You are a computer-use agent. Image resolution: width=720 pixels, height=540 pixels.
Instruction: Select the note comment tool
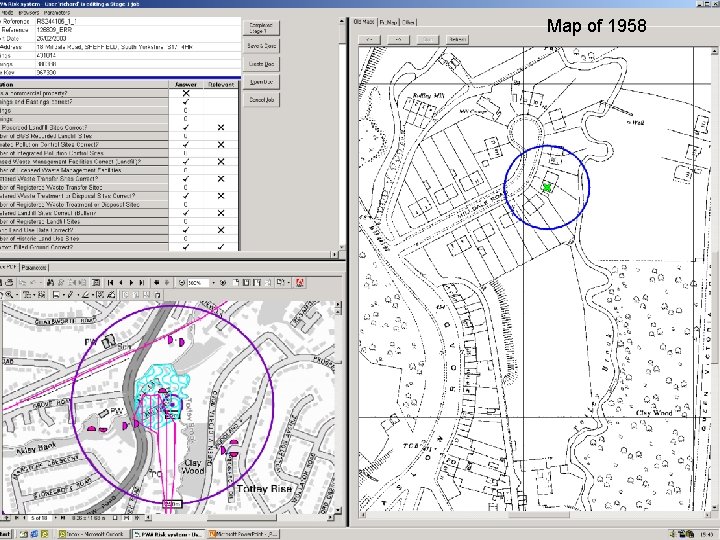tap(56, 295)
